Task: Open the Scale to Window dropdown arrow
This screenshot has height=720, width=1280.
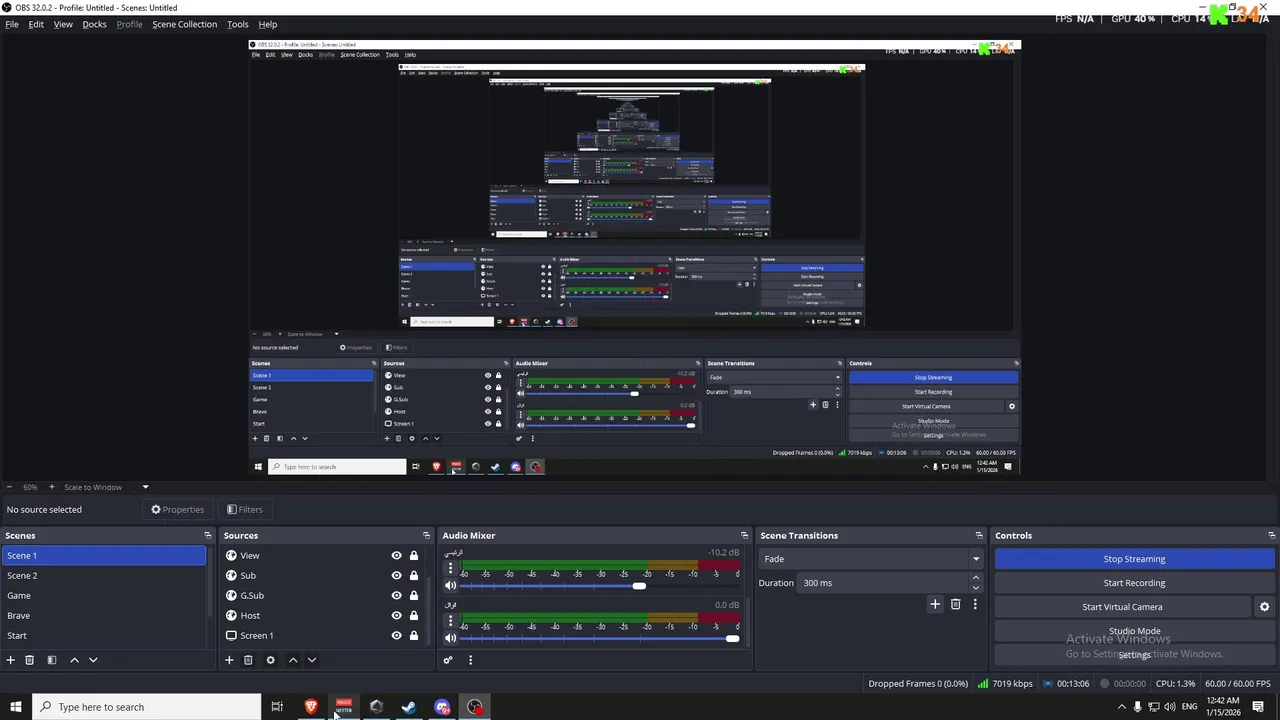Action: 145,487
